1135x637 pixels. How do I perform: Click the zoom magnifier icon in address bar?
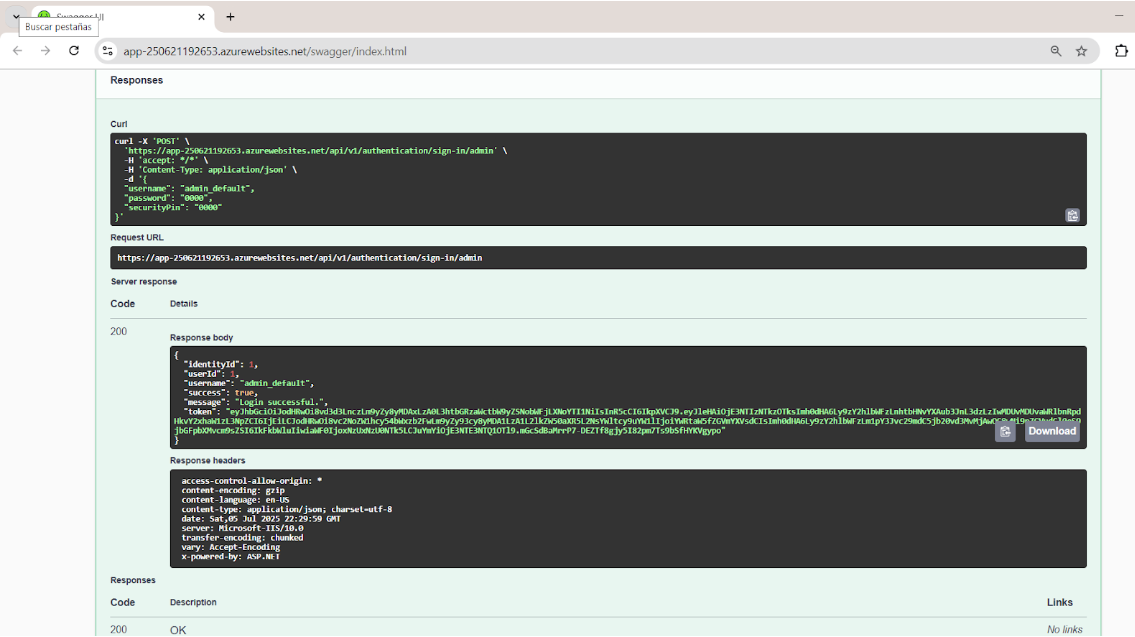pyautogui.click(x=1056, y=51)
